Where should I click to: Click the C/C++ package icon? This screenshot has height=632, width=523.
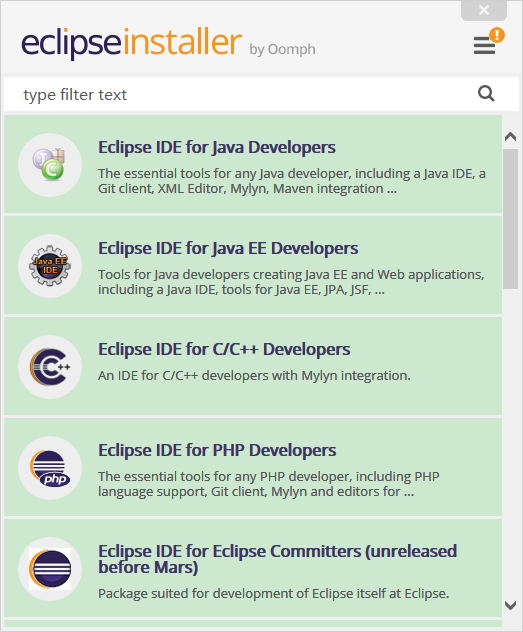[50, 367]
